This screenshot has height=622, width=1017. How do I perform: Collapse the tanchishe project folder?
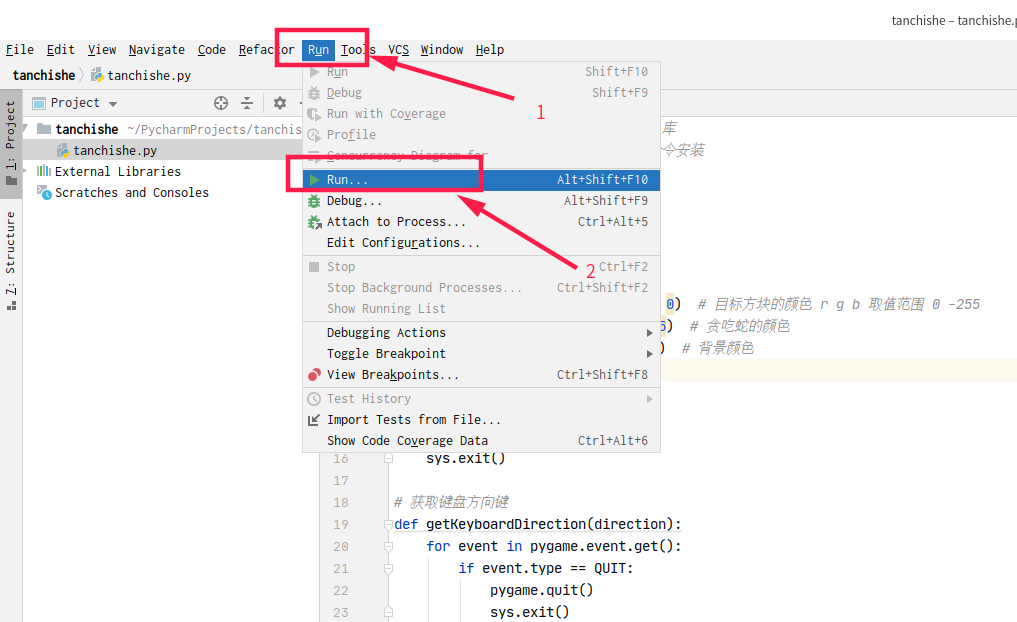pyautogui.click(x=25, y=128)
